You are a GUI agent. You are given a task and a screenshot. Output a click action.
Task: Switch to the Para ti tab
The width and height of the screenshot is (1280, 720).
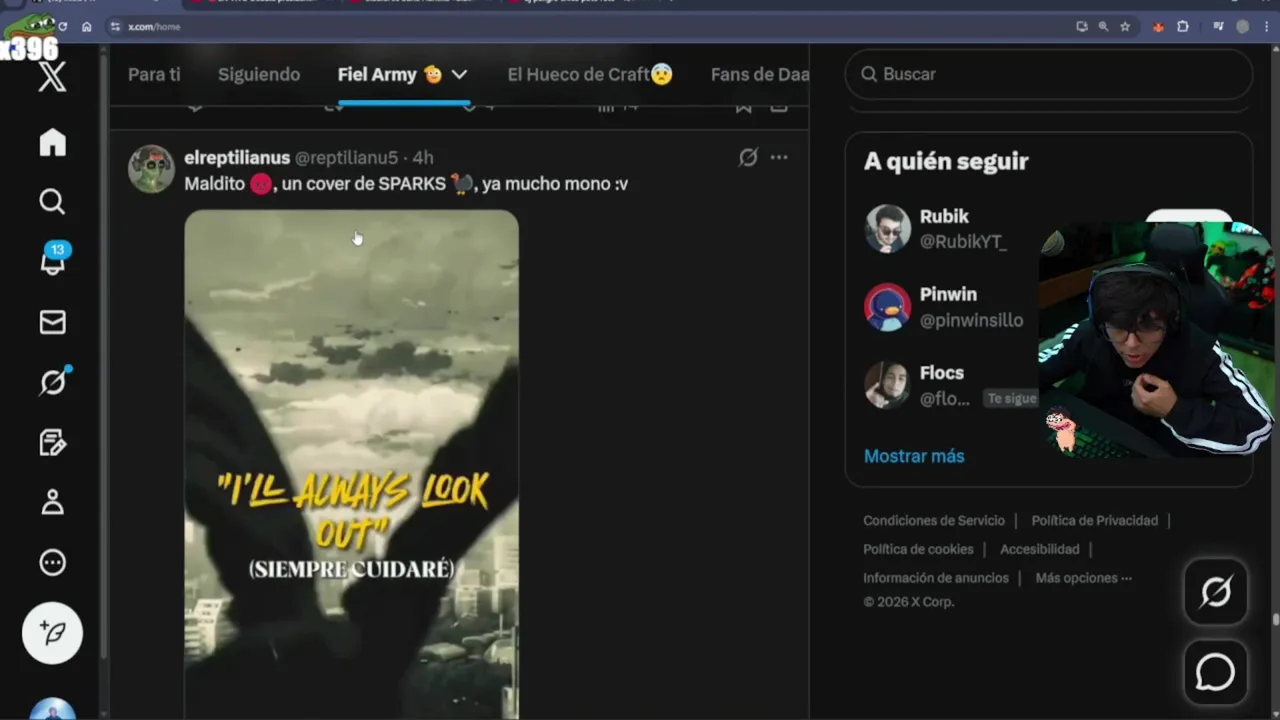pos(154,74)
